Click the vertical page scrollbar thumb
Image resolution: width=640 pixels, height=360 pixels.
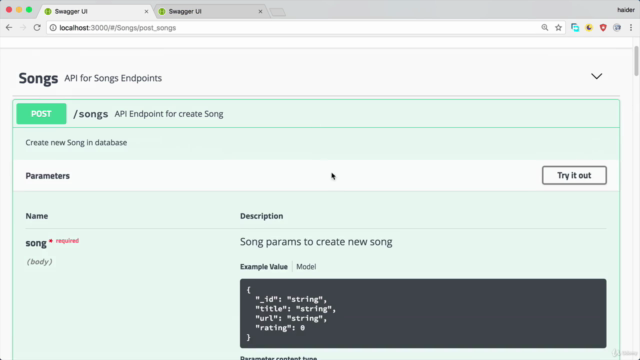[x=636, y=60]
